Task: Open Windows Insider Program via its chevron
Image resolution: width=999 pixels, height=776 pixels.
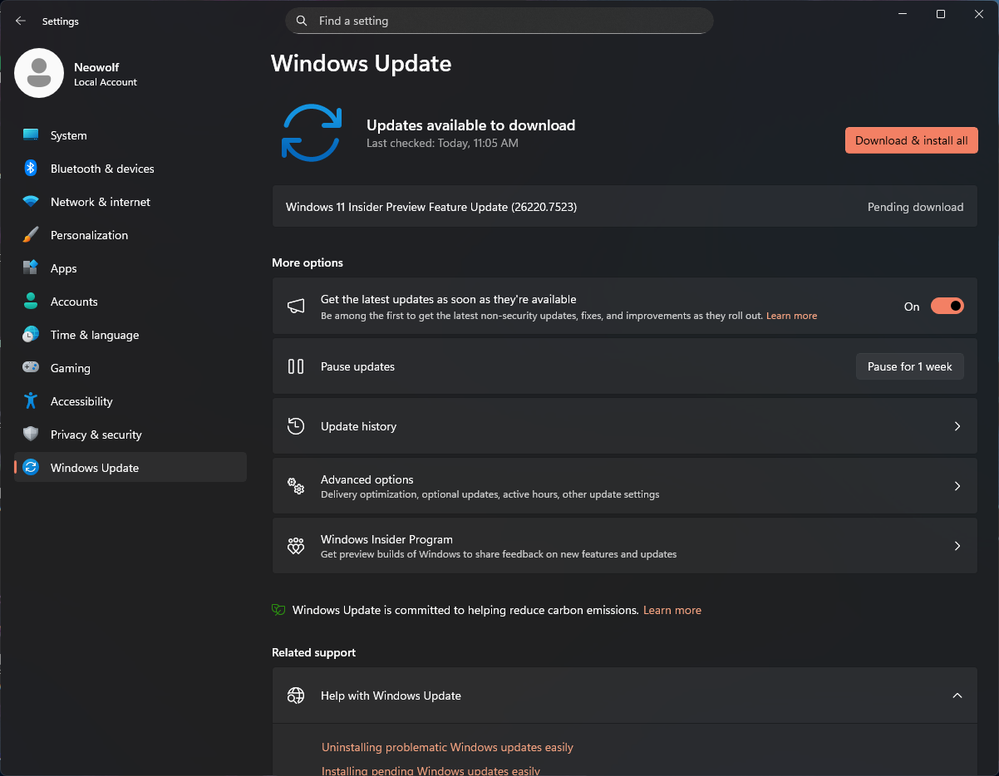Action: point(957,546)
